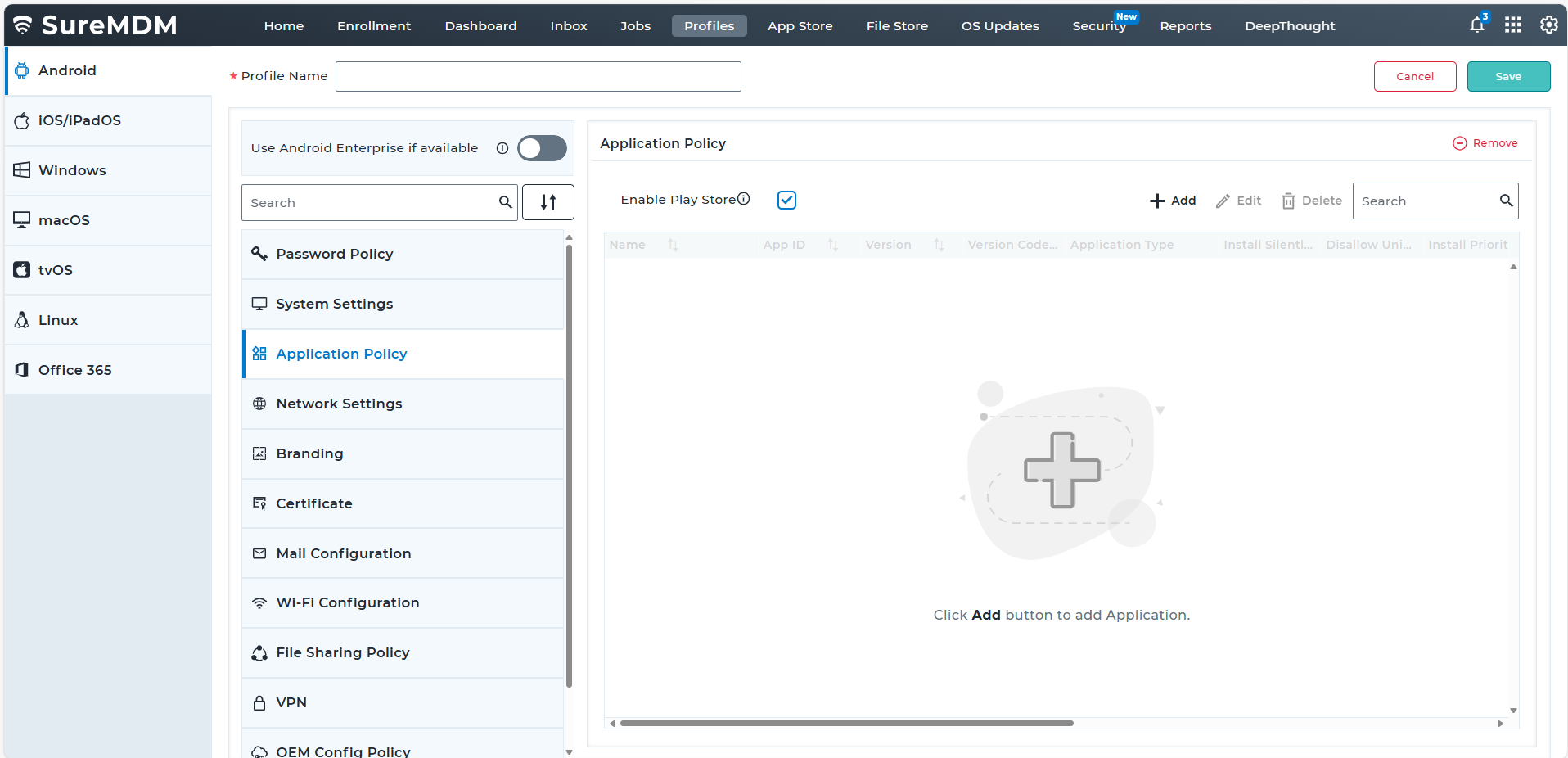Add a new application with Add button
Screen dimensions: 1568x758
tap(1173, 201)
